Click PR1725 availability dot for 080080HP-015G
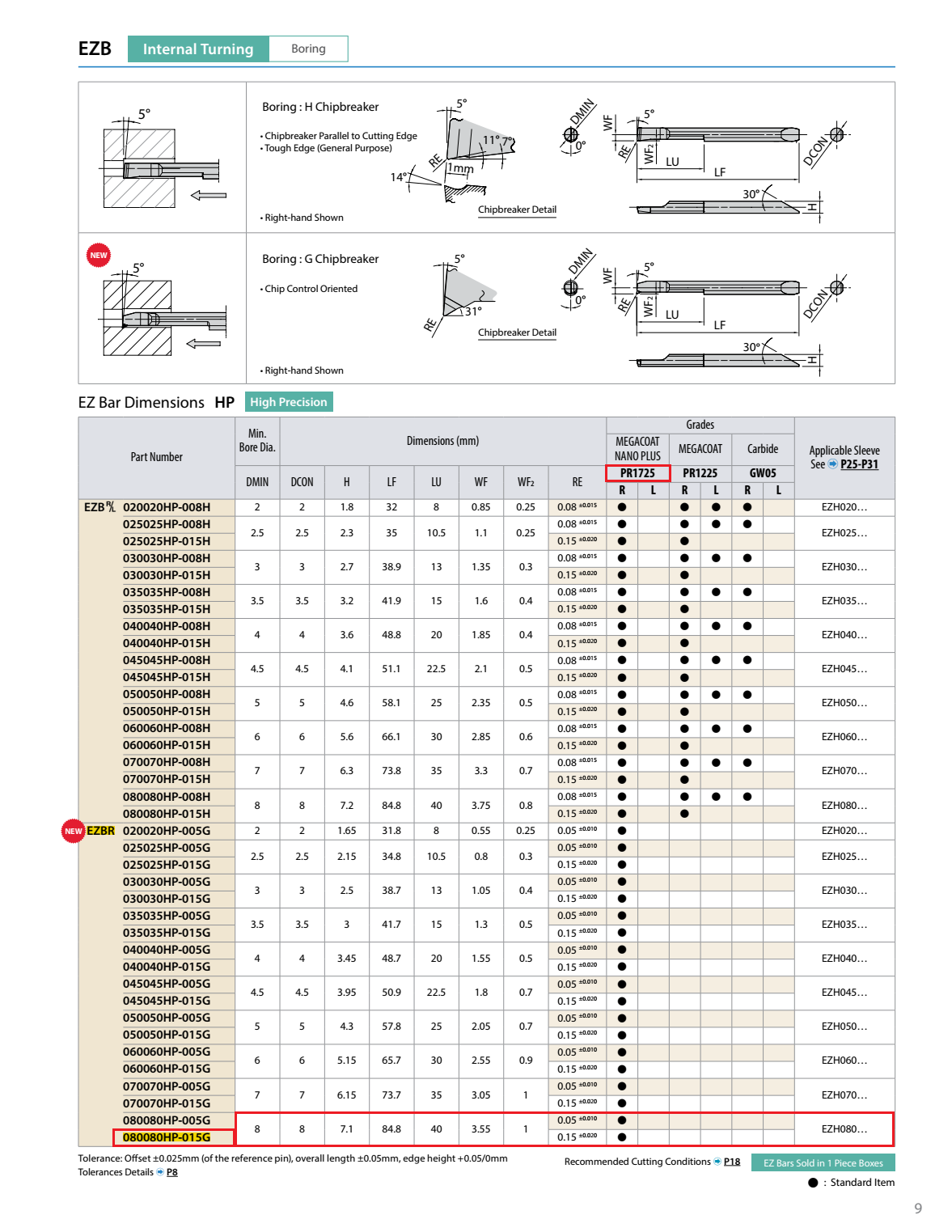The width and height of the screenshot is (952, 1232). pos(622,1137)
